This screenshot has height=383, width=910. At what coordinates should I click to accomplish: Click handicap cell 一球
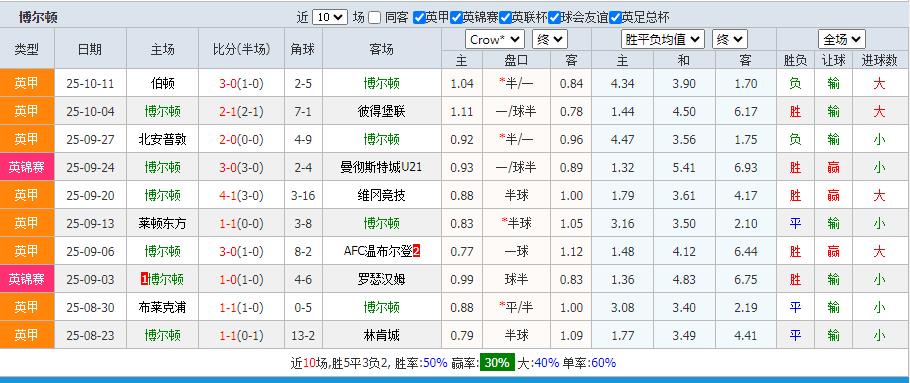[516, 252]
